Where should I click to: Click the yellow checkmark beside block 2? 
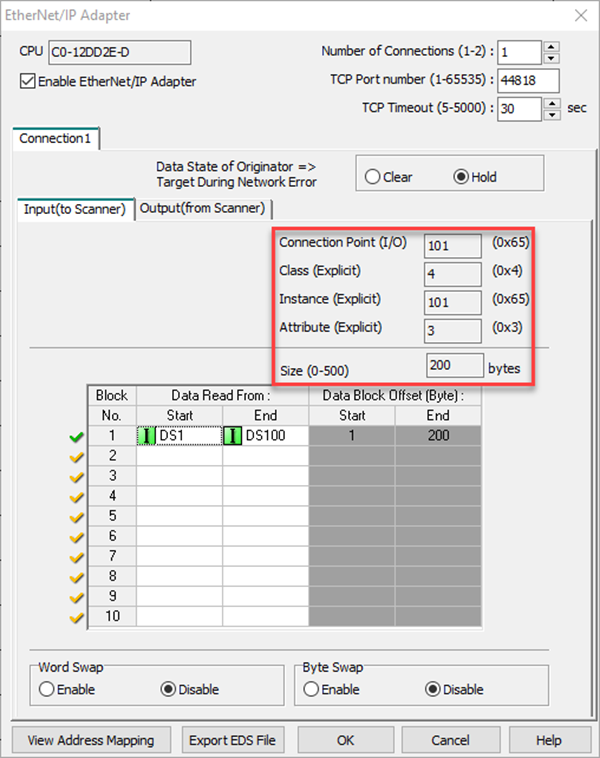coord(77,456)
